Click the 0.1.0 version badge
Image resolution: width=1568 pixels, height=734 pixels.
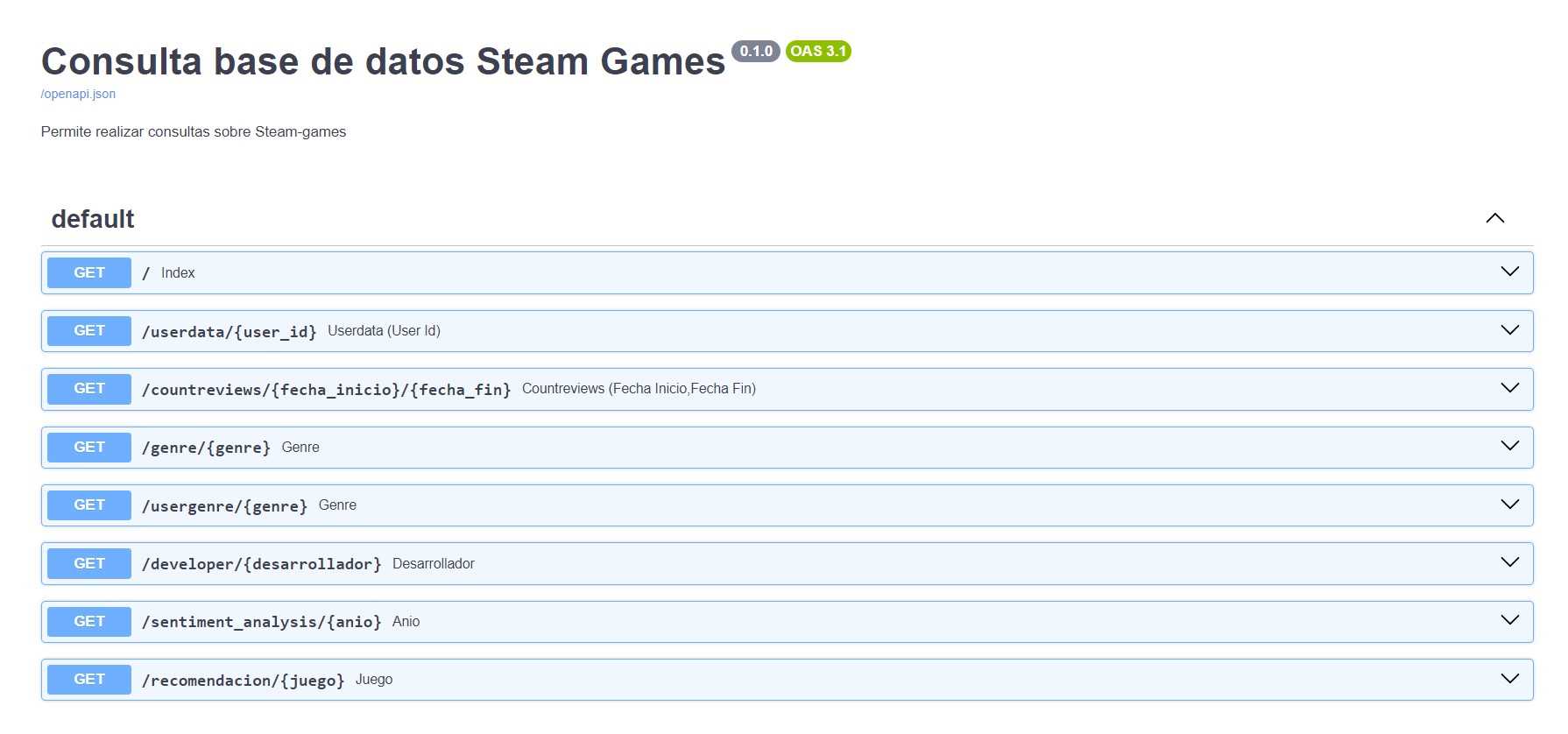pos(756,51)
